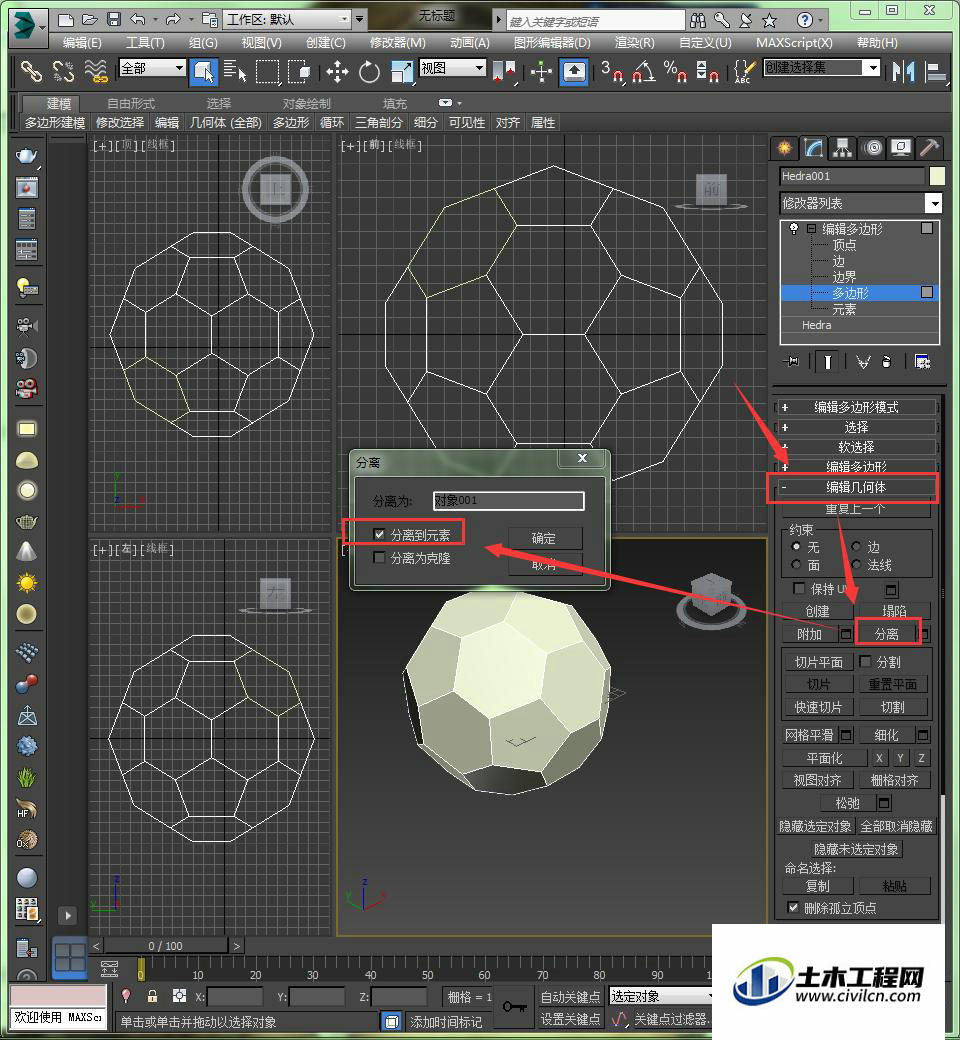Click the teapot icon in left sidebar
Screen dimensions: 960x1040
27,155
